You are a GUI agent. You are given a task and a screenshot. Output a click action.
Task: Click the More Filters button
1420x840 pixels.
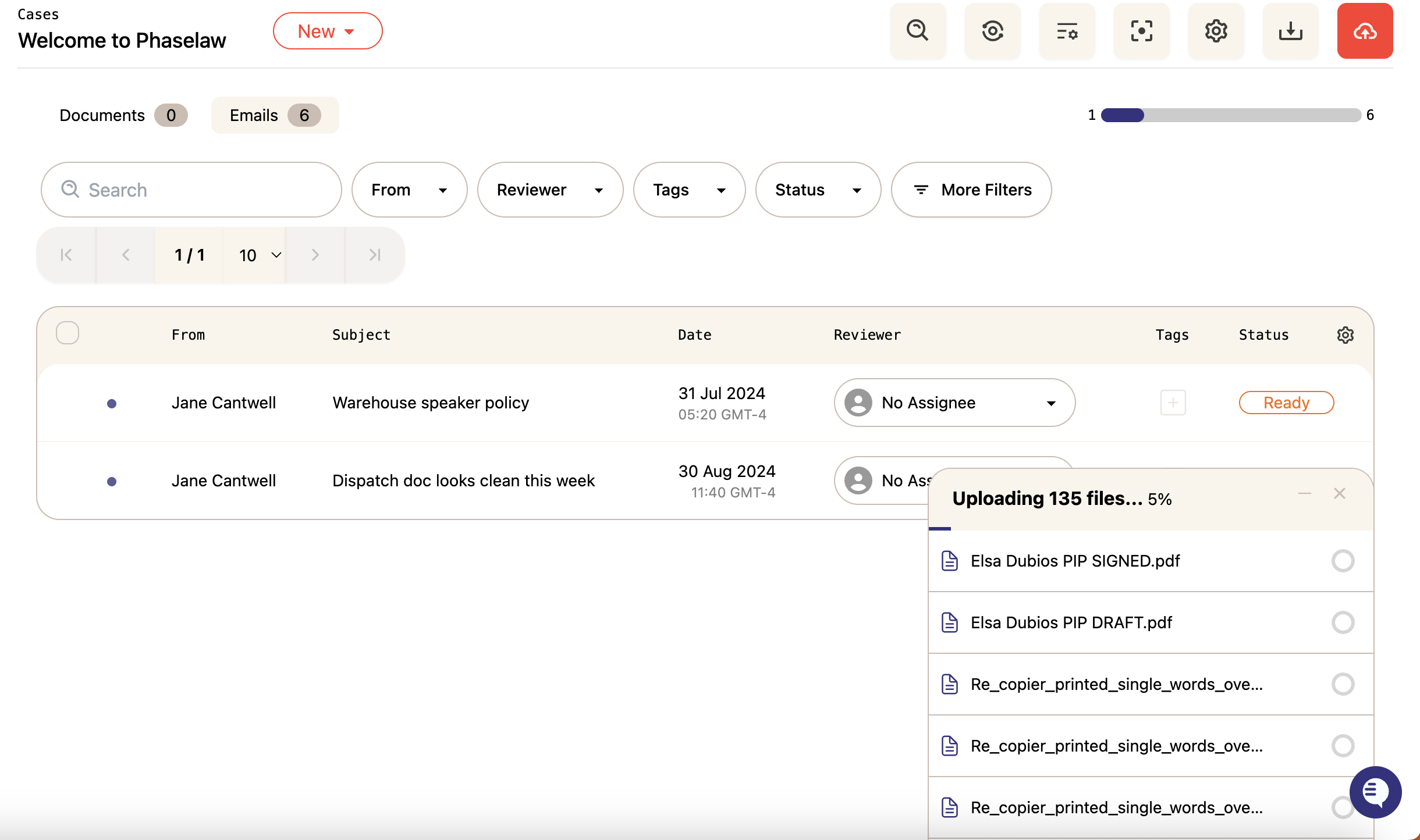(971, 190)
